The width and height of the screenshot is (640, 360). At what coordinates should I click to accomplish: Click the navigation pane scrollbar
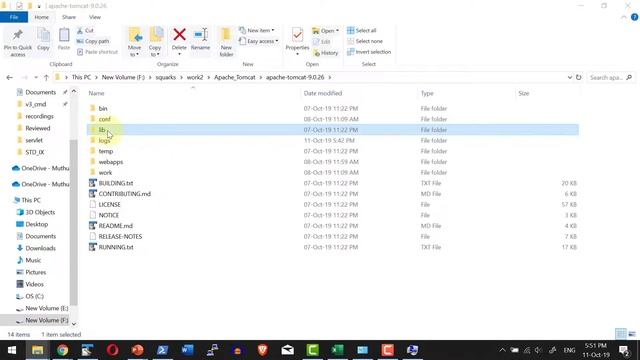click(x=73, y=222)
